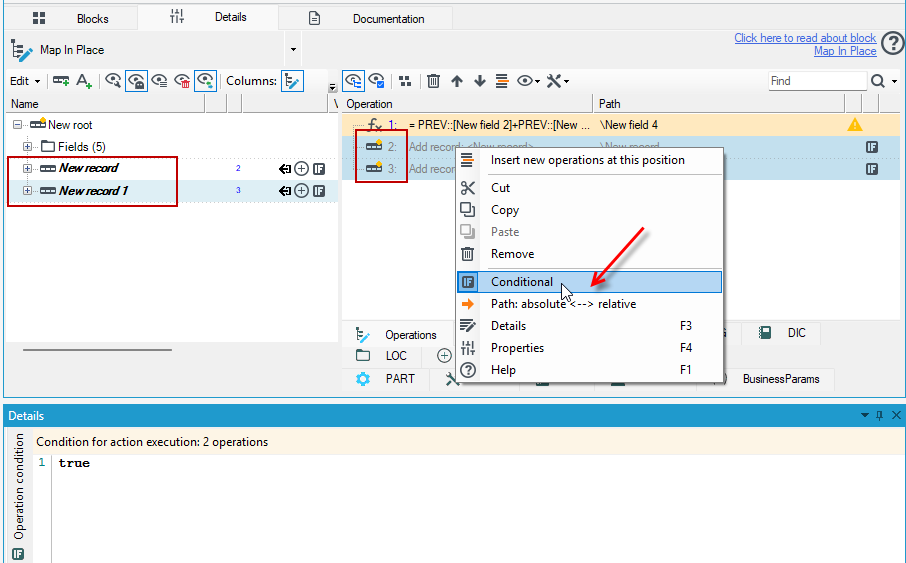Choose Cut from the context menu
Image resolution: width=906 pixels, height=563 pixels.
tap(589, 188)
